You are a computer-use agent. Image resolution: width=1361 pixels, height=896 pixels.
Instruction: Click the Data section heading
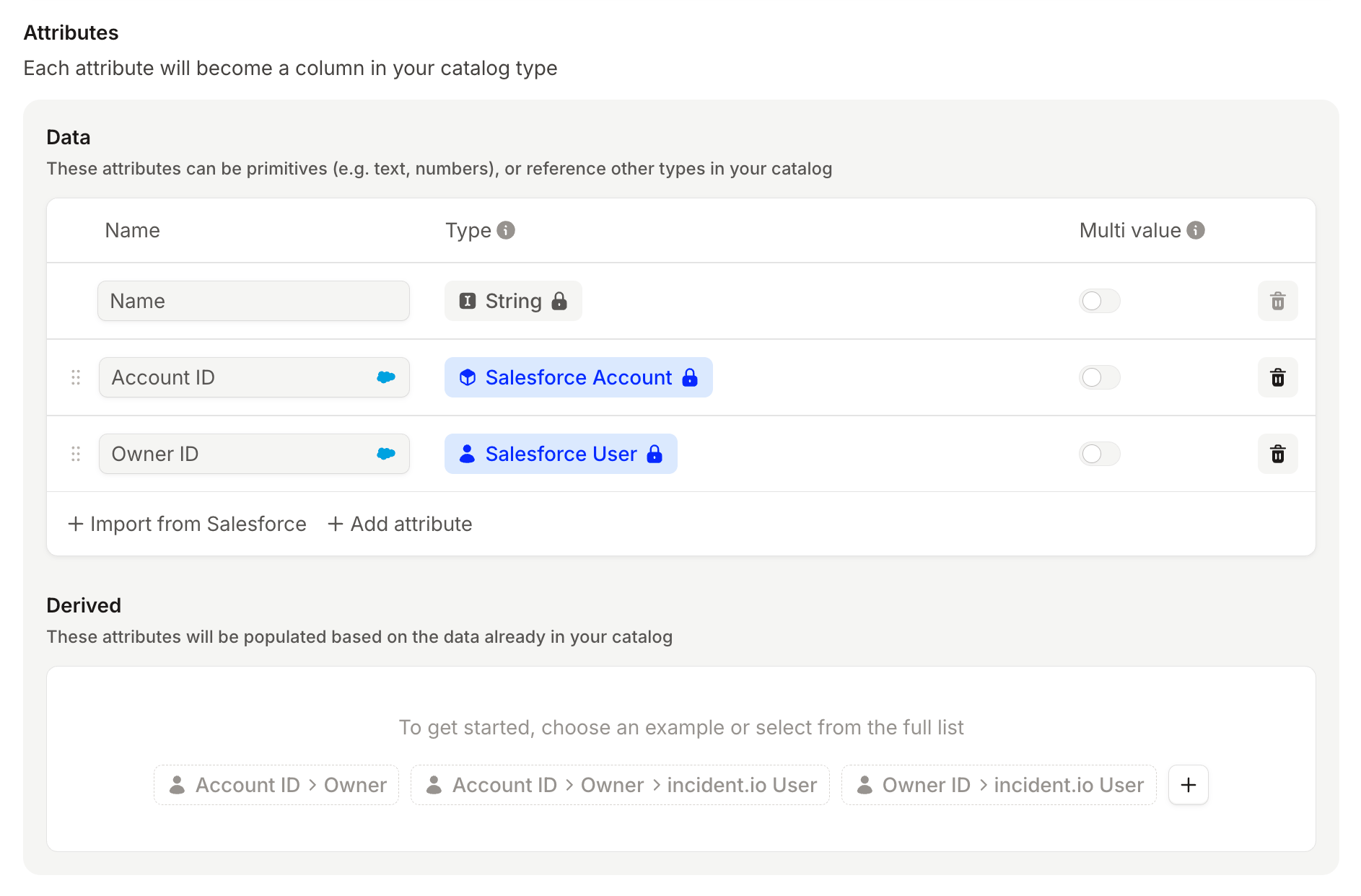coord(69,137)
